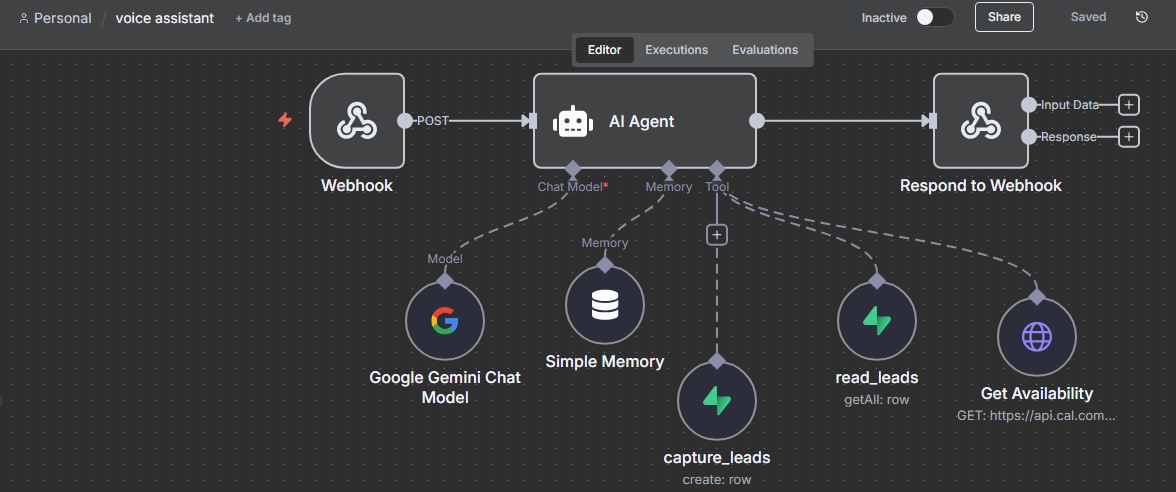Click the plus under Tool connector
1176x492 pixels.
pyautogui.click(x=716, y=235)
